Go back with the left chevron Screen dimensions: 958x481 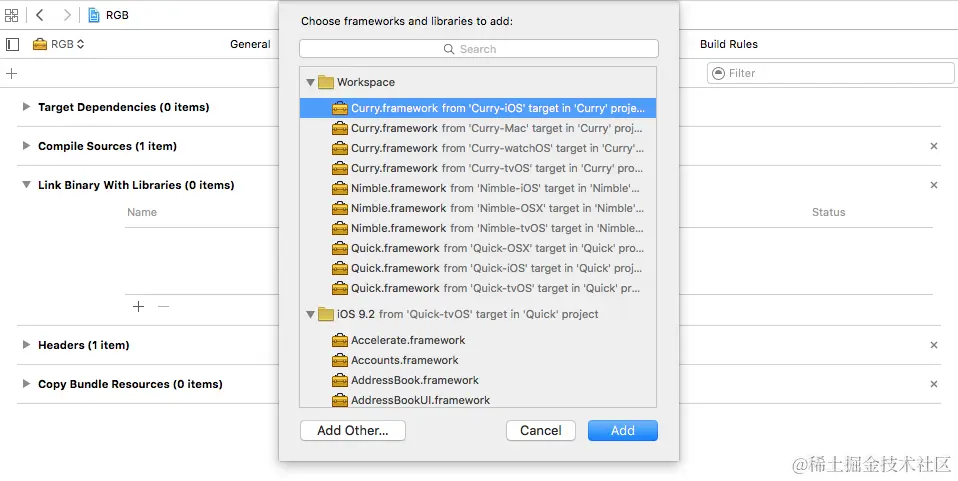click(x=40, y=15)
